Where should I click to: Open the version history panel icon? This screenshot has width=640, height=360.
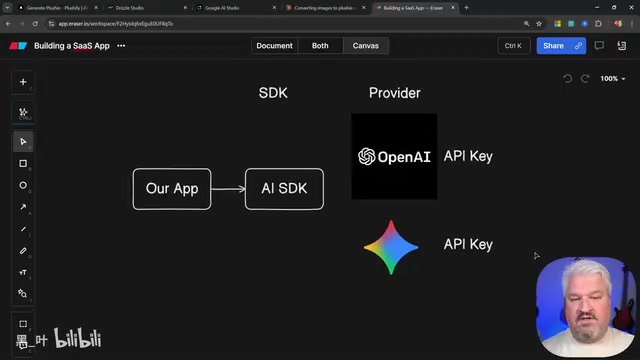pyautogui.click(x=622, y=46)
